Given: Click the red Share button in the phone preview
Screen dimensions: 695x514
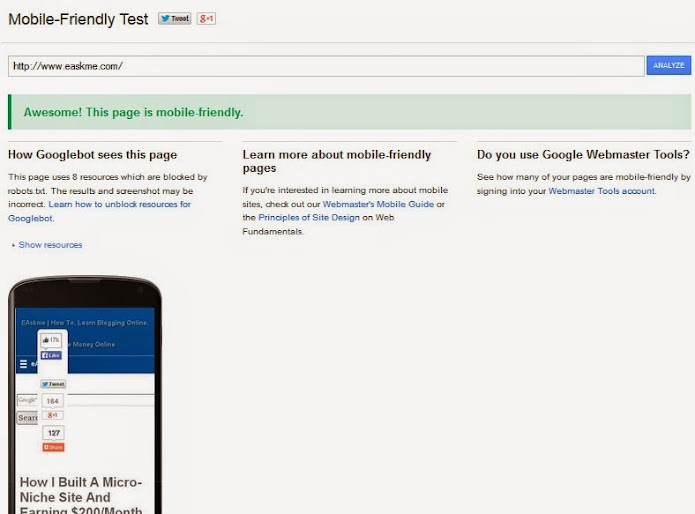Looking at the screenshot, I should (53, 447).
